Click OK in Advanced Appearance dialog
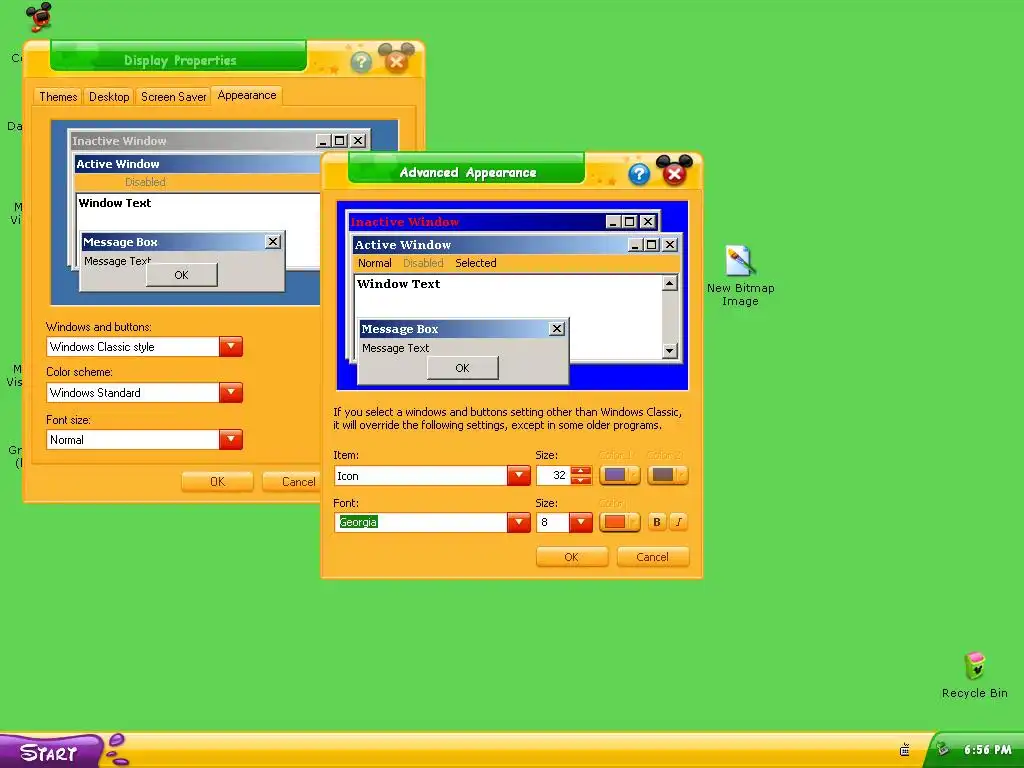This screenshot has width=1024, height=768. pos(571,557)
